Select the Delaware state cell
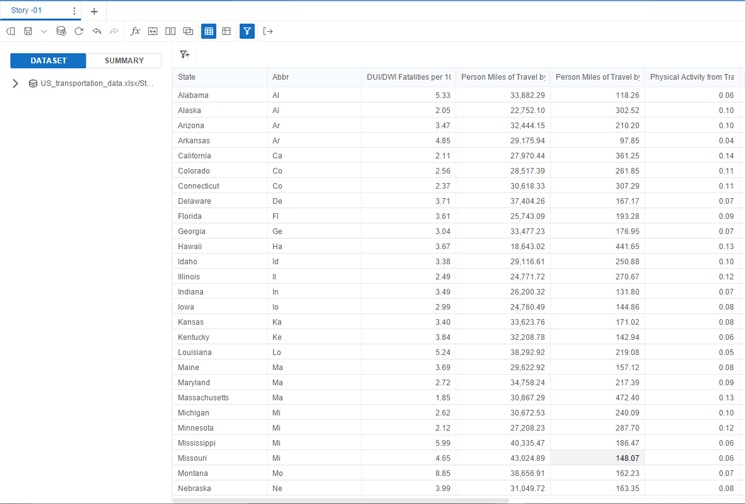 [x=220, y=201]
